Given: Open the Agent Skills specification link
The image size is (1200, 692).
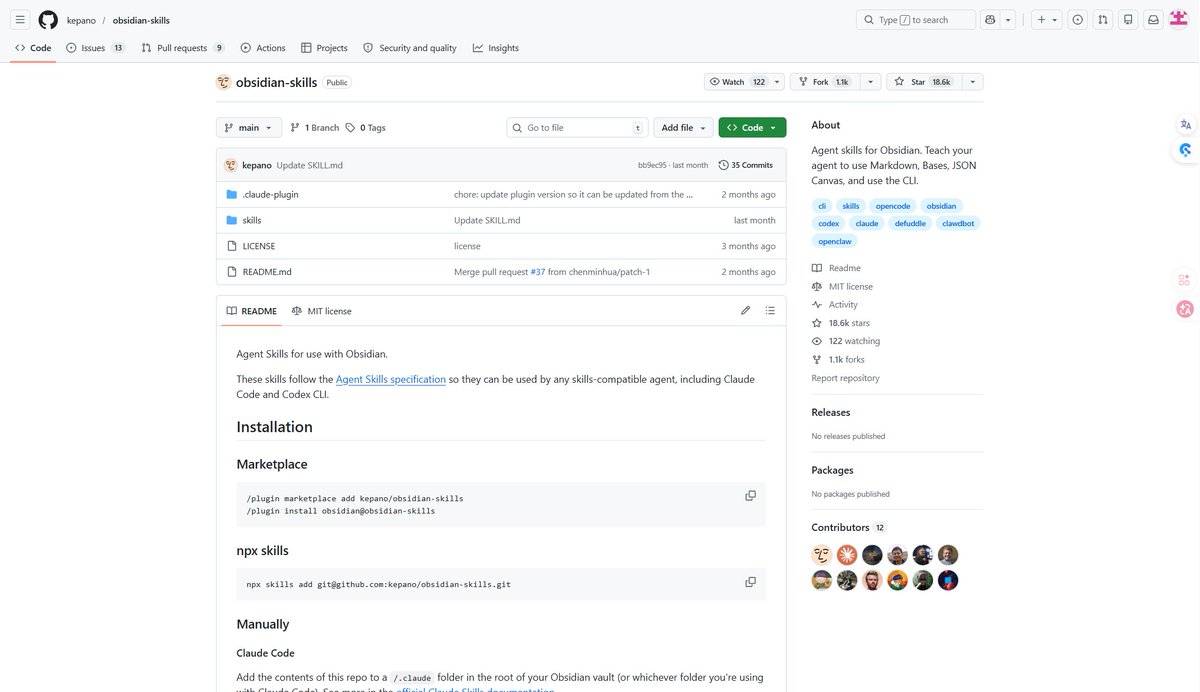Looking at the screenshot, I should click(391, 380).
